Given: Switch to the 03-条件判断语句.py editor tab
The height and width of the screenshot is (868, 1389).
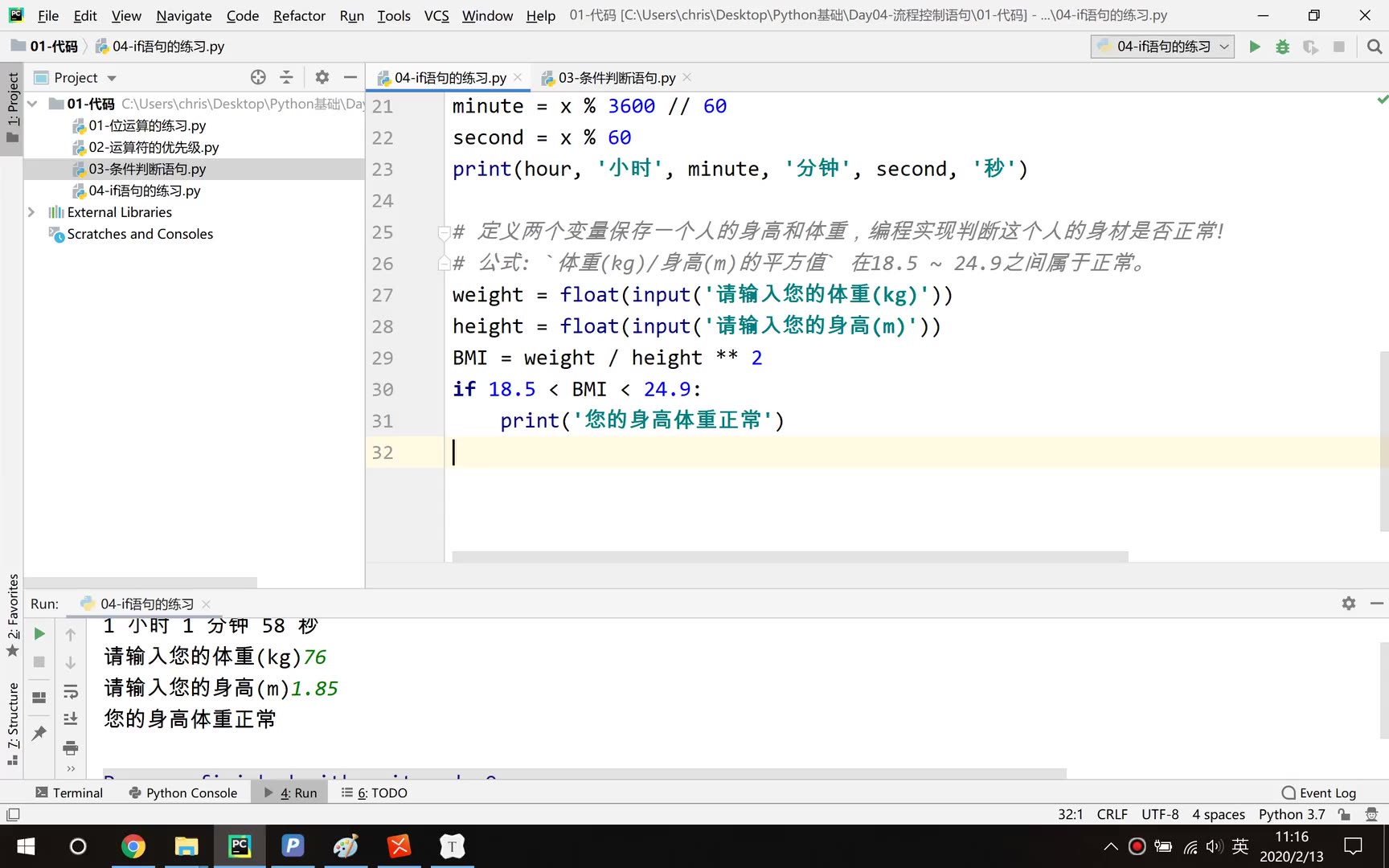Looking at the screenshot, I should pos(615,77).
